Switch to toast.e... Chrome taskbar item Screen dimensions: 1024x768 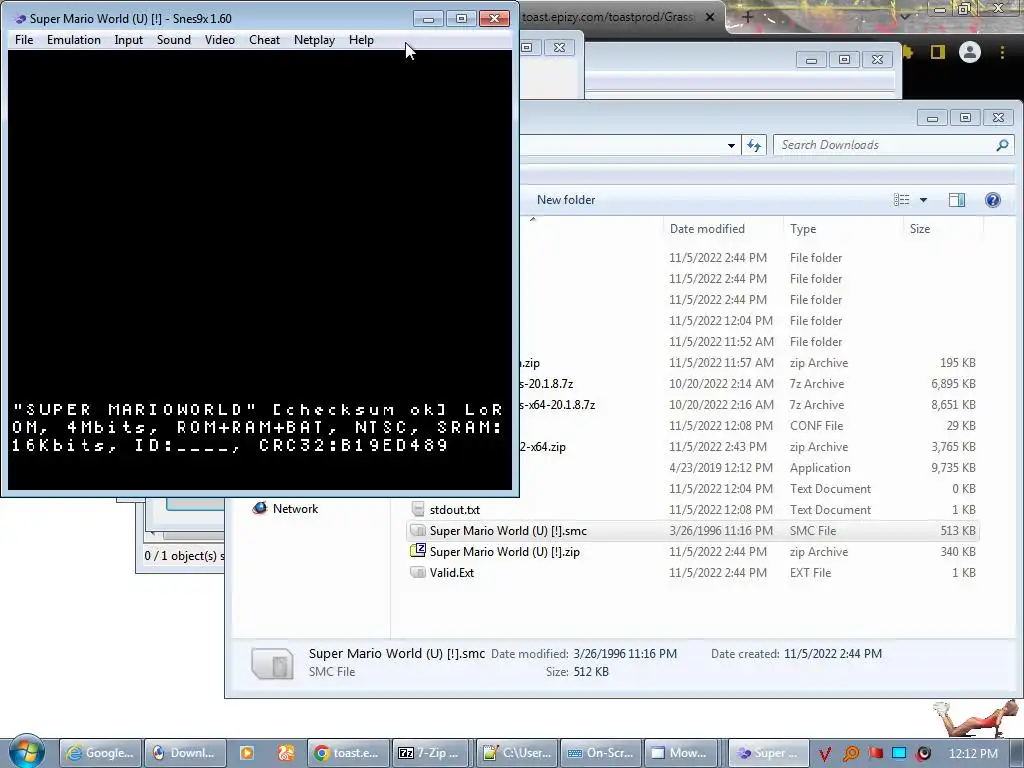(348, 753)
